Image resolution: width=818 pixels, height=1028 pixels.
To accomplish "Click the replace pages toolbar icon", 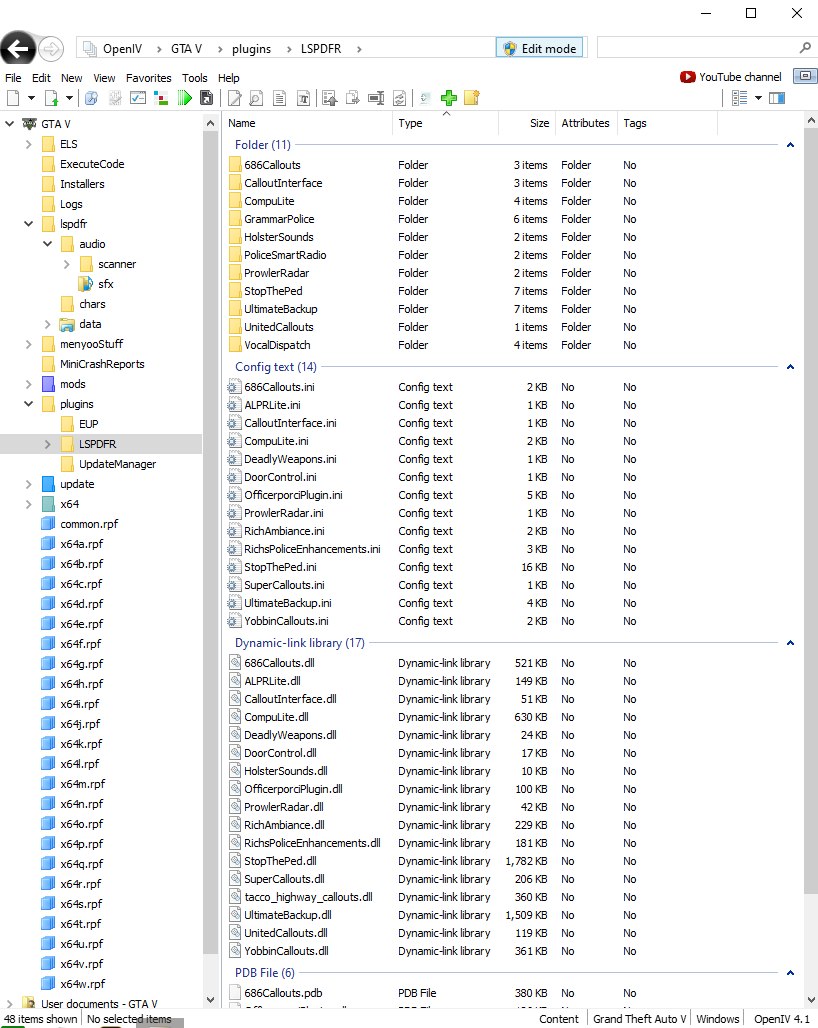I will click(399, 98).
